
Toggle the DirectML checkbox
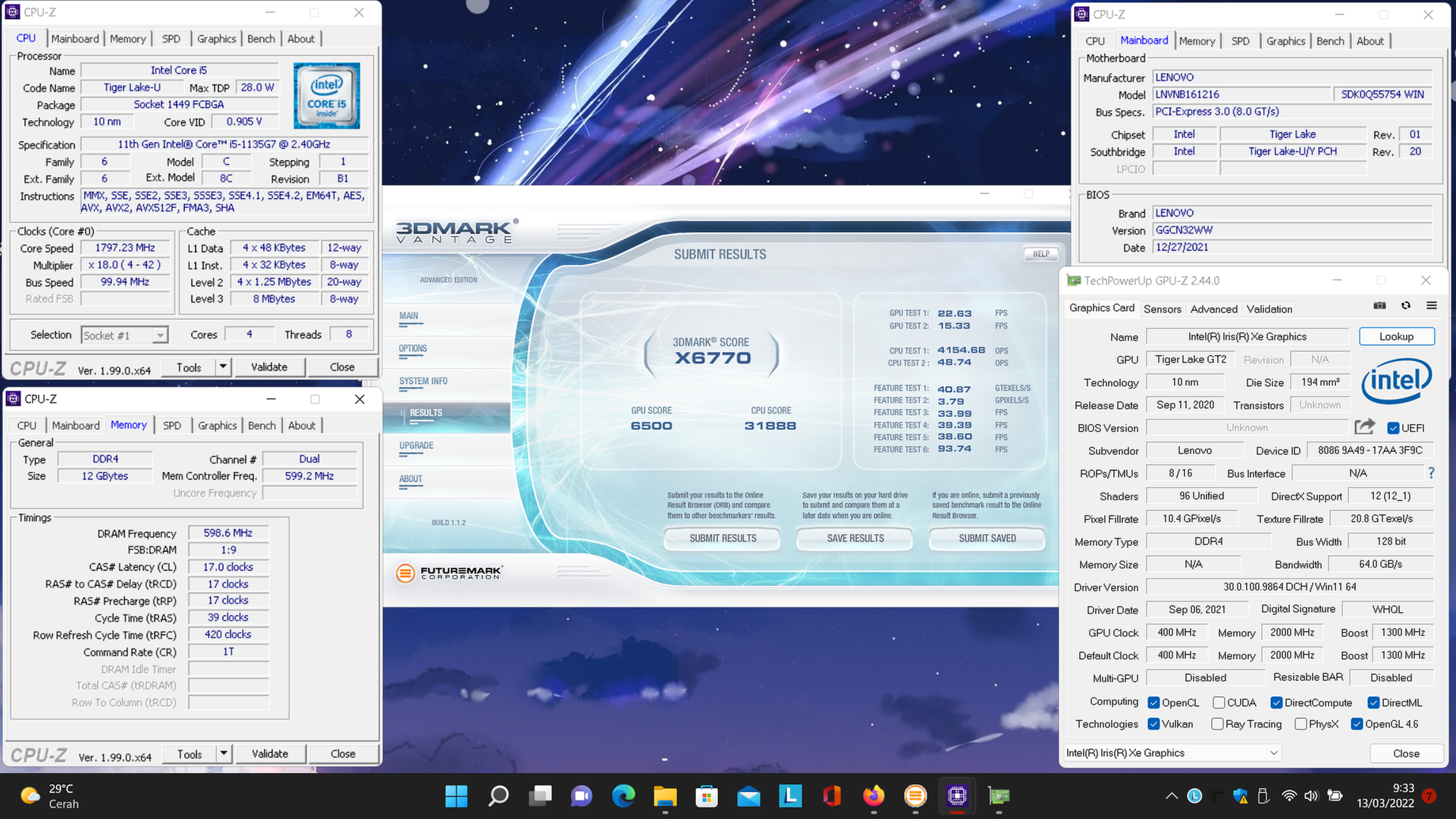pos(1373,703)
